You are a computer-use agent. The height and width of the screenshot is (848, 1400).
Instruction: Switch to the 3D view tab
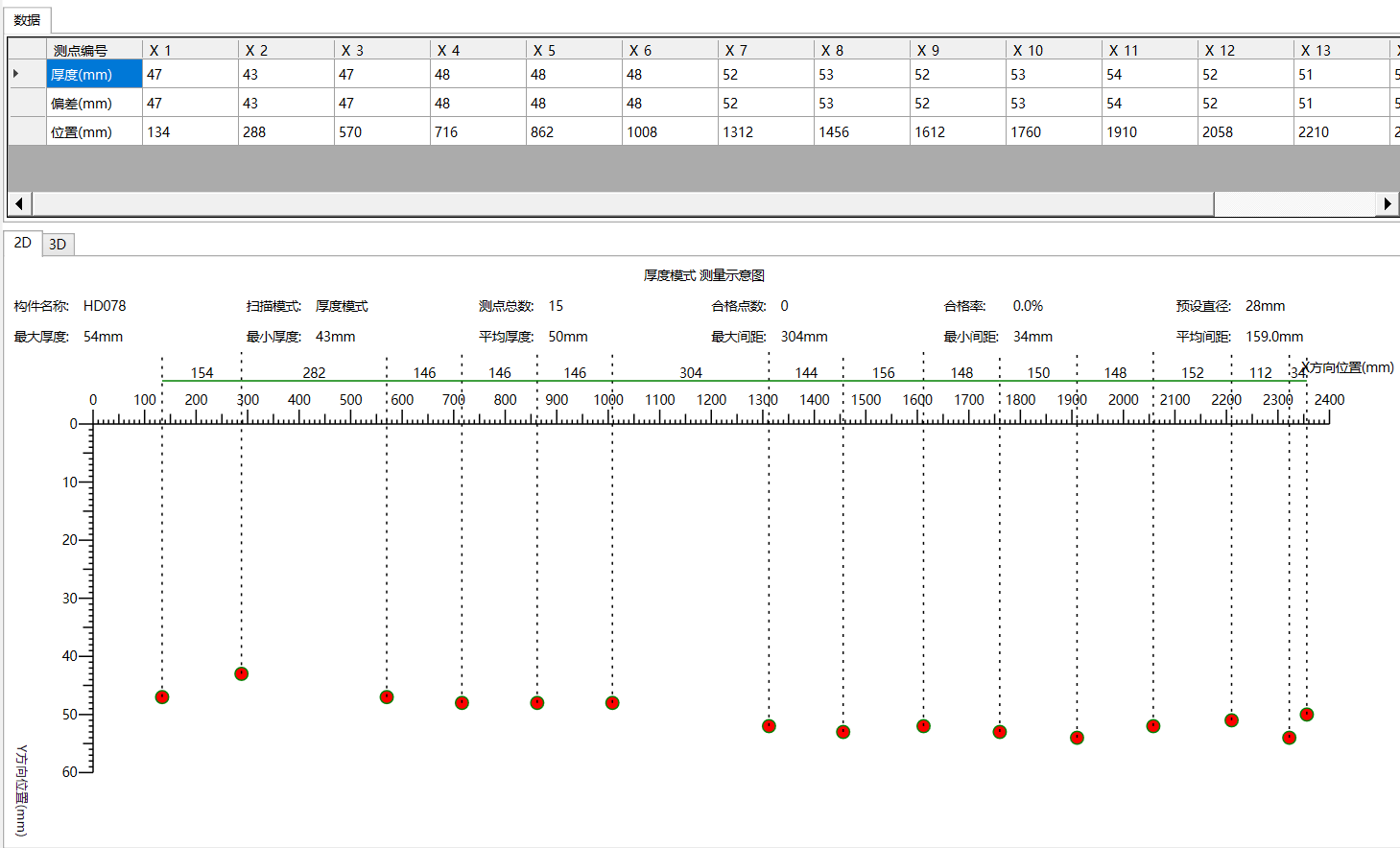coord(58,245)
